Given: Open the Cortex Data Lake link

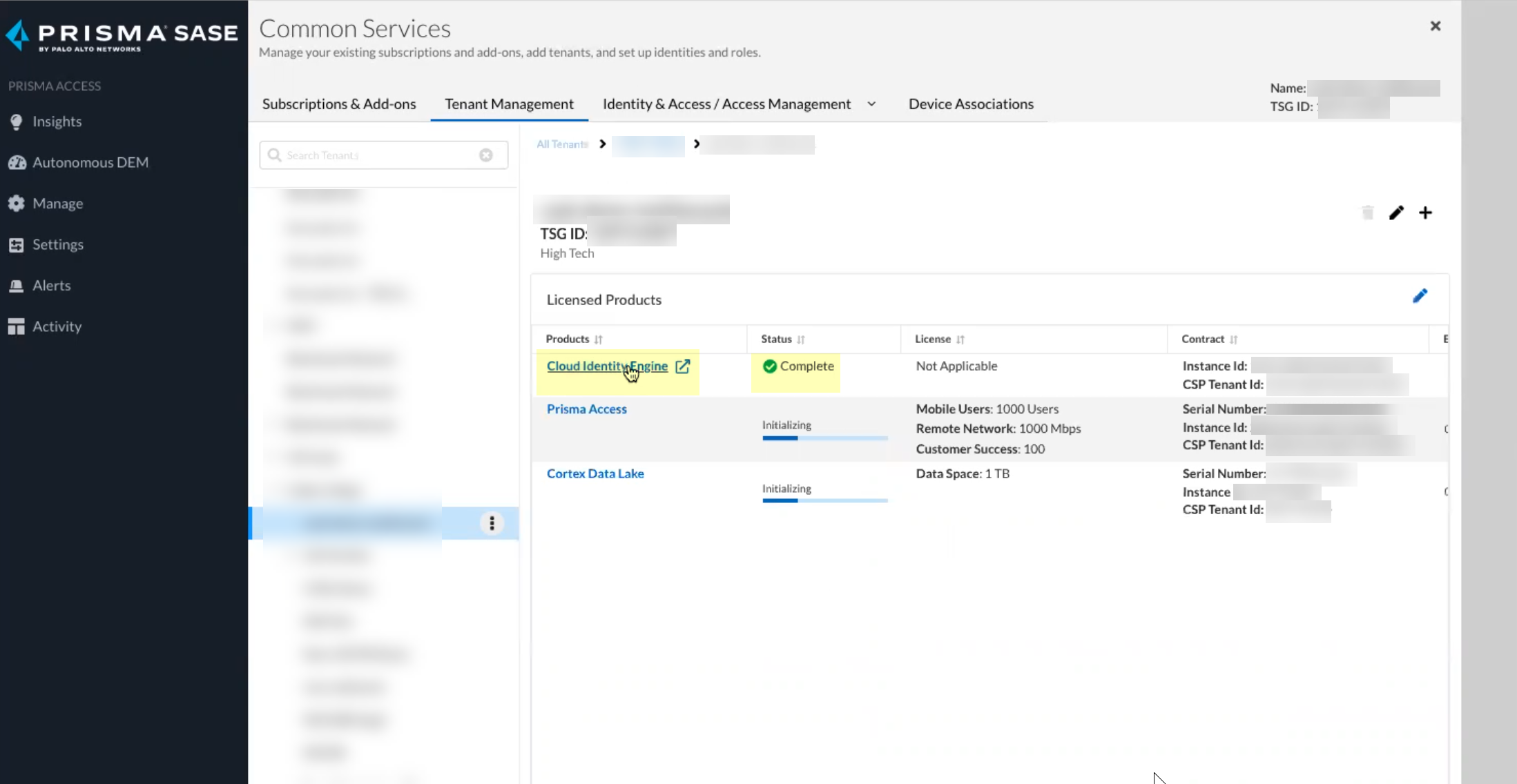Looking at the screenshot, I should pyautogui.click(x=595, y=474).
